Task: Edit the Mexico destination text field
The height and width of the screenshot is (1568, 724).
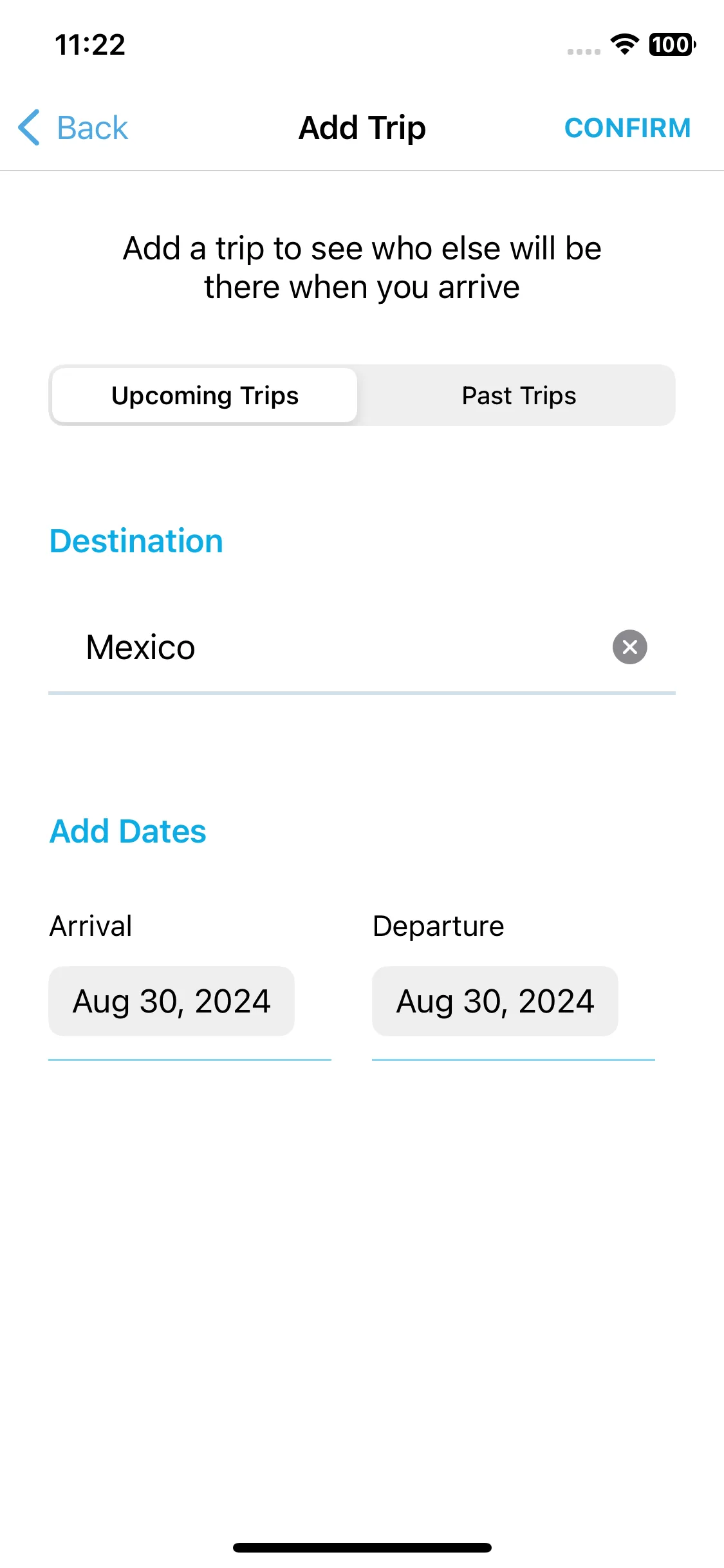Action: [348, 647]
